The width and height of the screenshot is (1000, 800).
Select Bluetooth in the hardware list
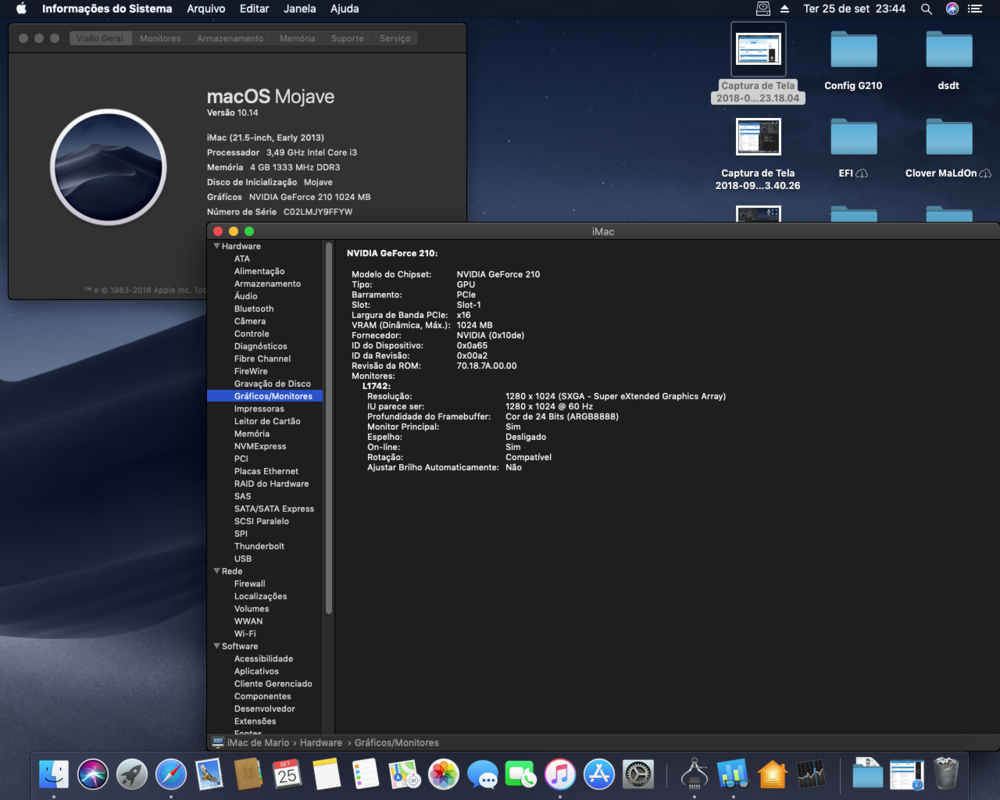click(x=254, y=309)
